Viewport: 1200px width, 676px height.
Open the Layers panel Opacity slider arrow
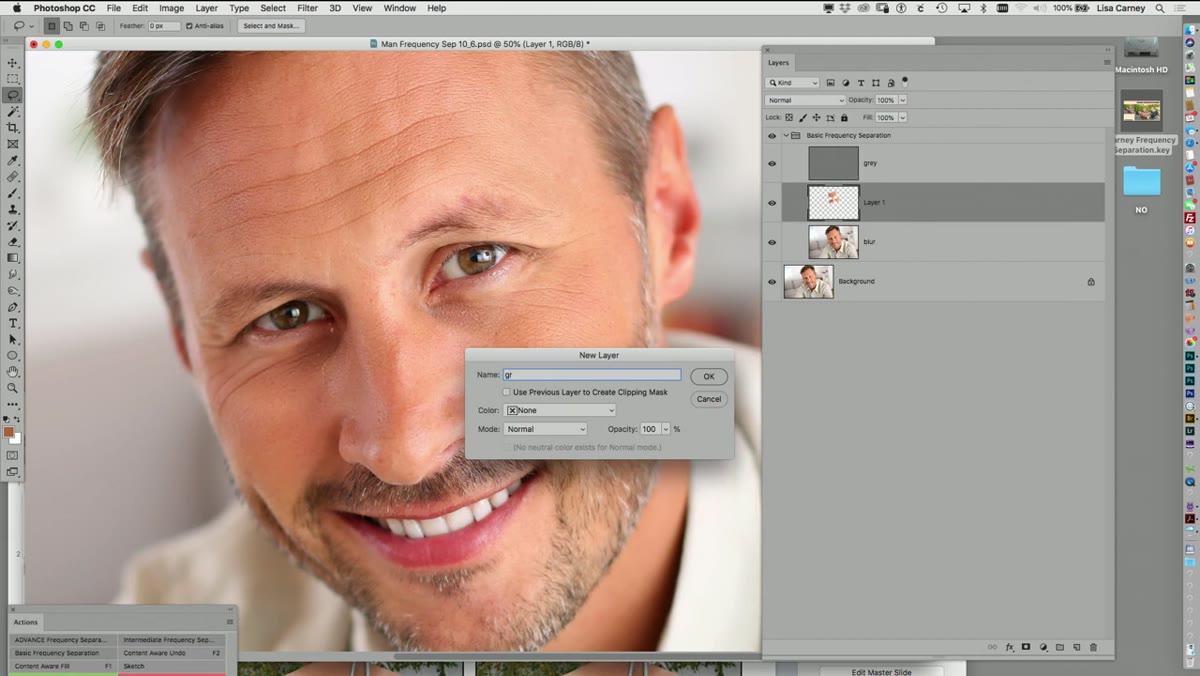coord(903,100)
